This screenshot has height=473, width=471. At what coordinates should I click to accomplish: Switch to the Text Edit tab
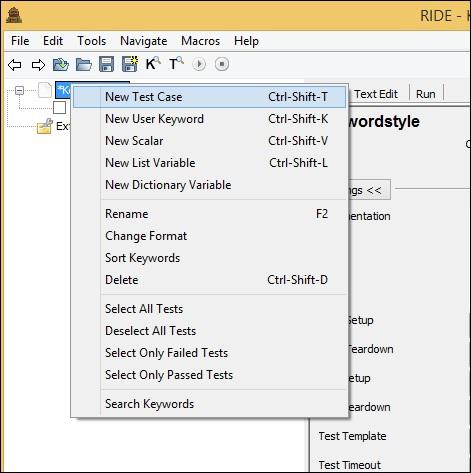(x=376, y=94)
